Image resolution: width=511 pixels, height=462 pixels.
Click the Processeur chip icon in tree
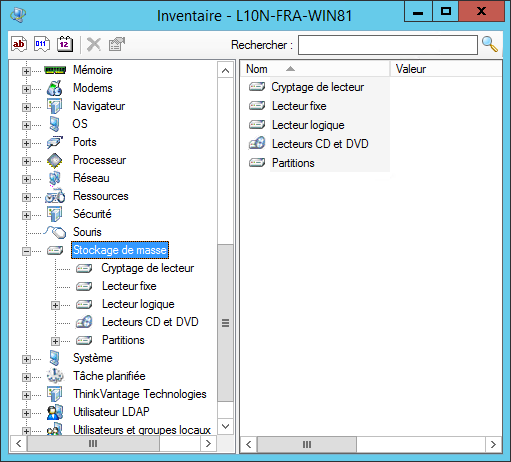(x=55, y=160)
